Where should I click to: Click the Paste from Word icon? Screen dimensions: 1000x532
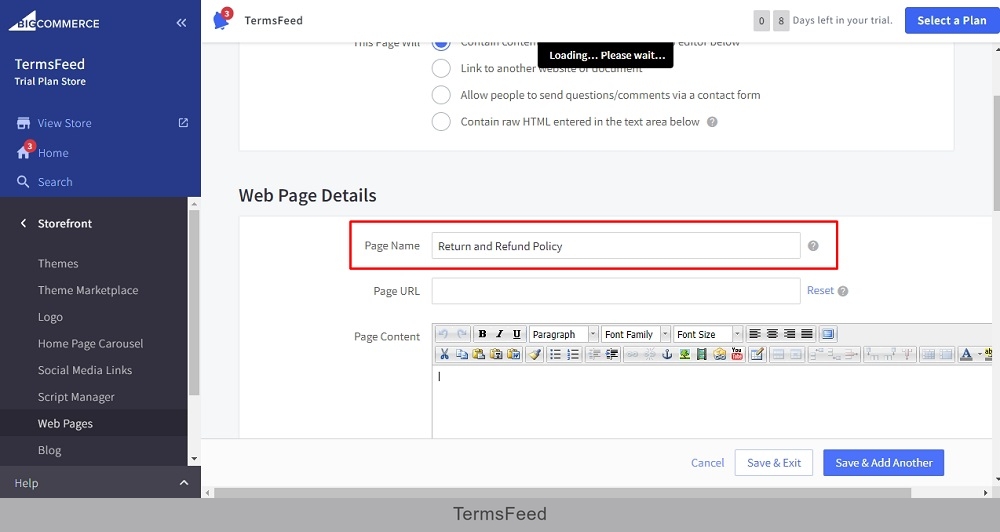[x=513, y=354]
